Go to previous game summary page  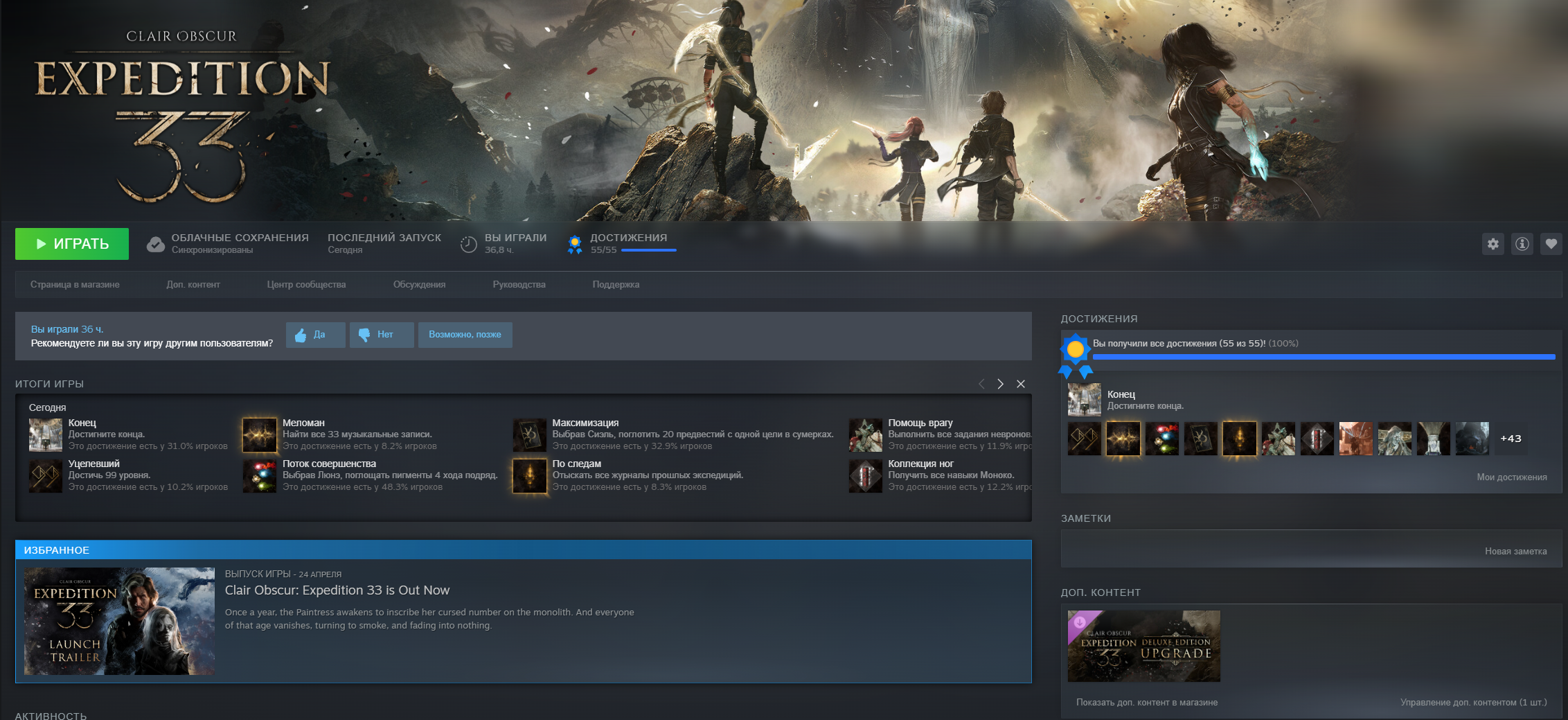(x=981, y=384)
